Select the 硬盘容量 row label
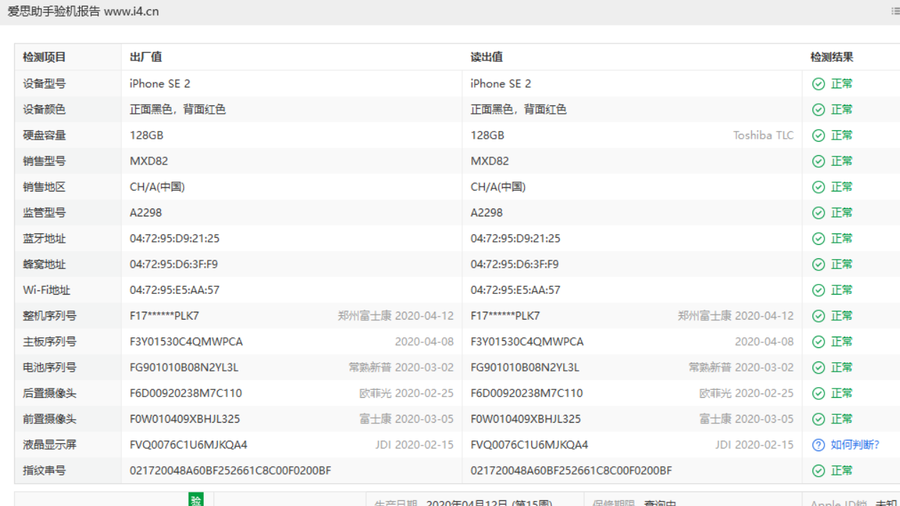 pos(44,135)
